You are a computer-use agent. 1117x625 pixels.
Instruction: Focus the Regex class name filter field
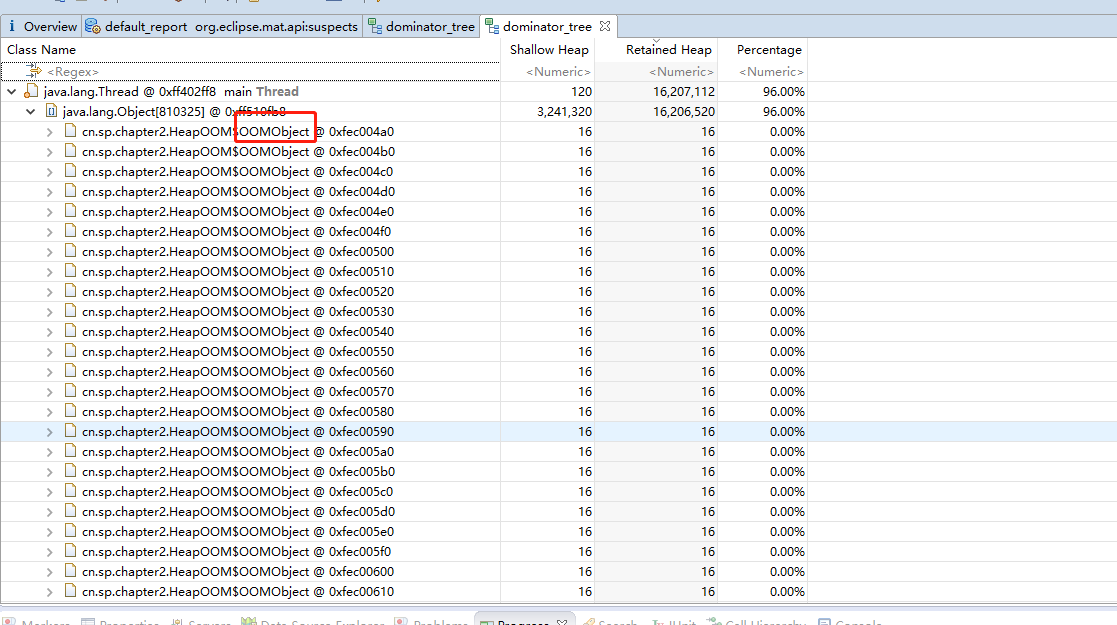(x=251, y=71)
